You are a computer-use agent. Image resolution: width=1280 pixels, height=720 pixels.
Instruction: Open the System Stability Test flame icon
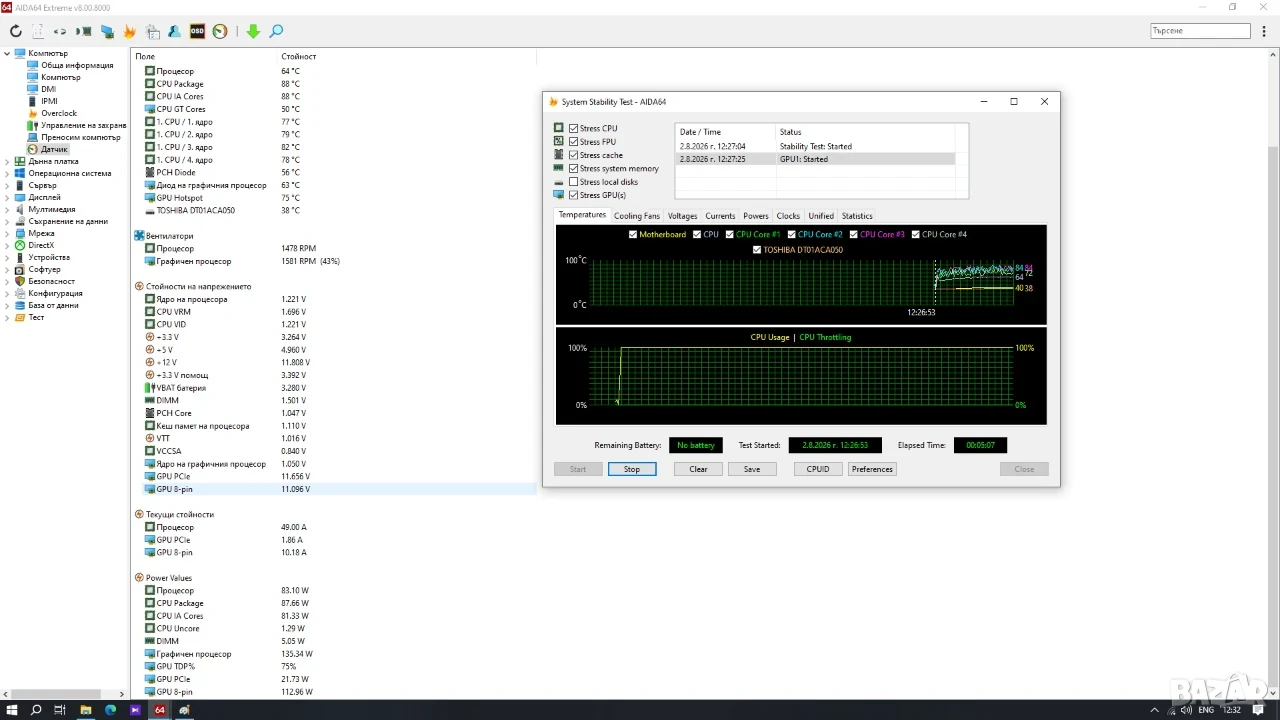(130, 31)
